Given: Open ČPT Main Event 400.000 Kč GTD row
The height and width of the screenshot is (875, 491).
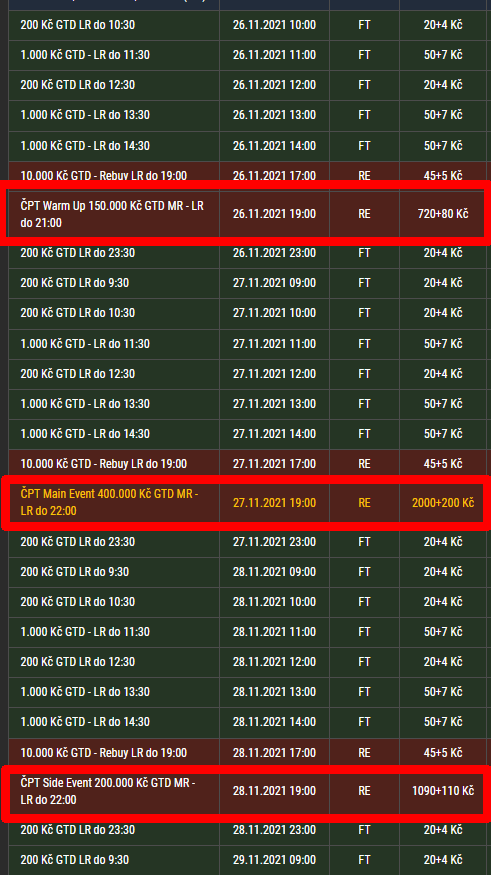Looking at the screenshot, I should (x=247, y=503).
